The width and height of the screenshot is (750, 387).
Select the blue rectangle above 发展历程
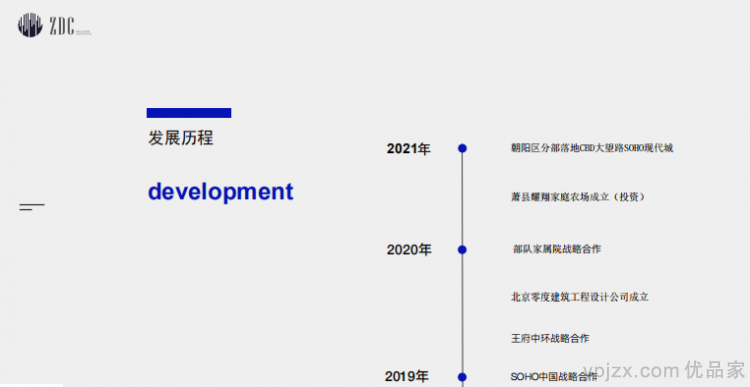[x=189, y=113]
